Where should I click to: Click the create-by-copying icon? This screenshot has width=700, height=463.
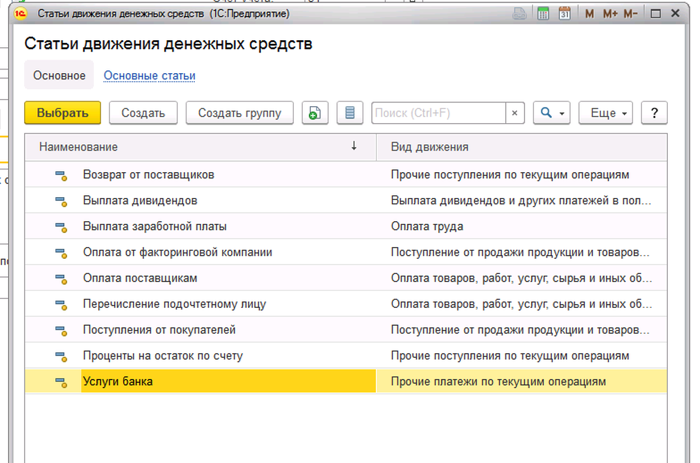(x=315, y=113)
